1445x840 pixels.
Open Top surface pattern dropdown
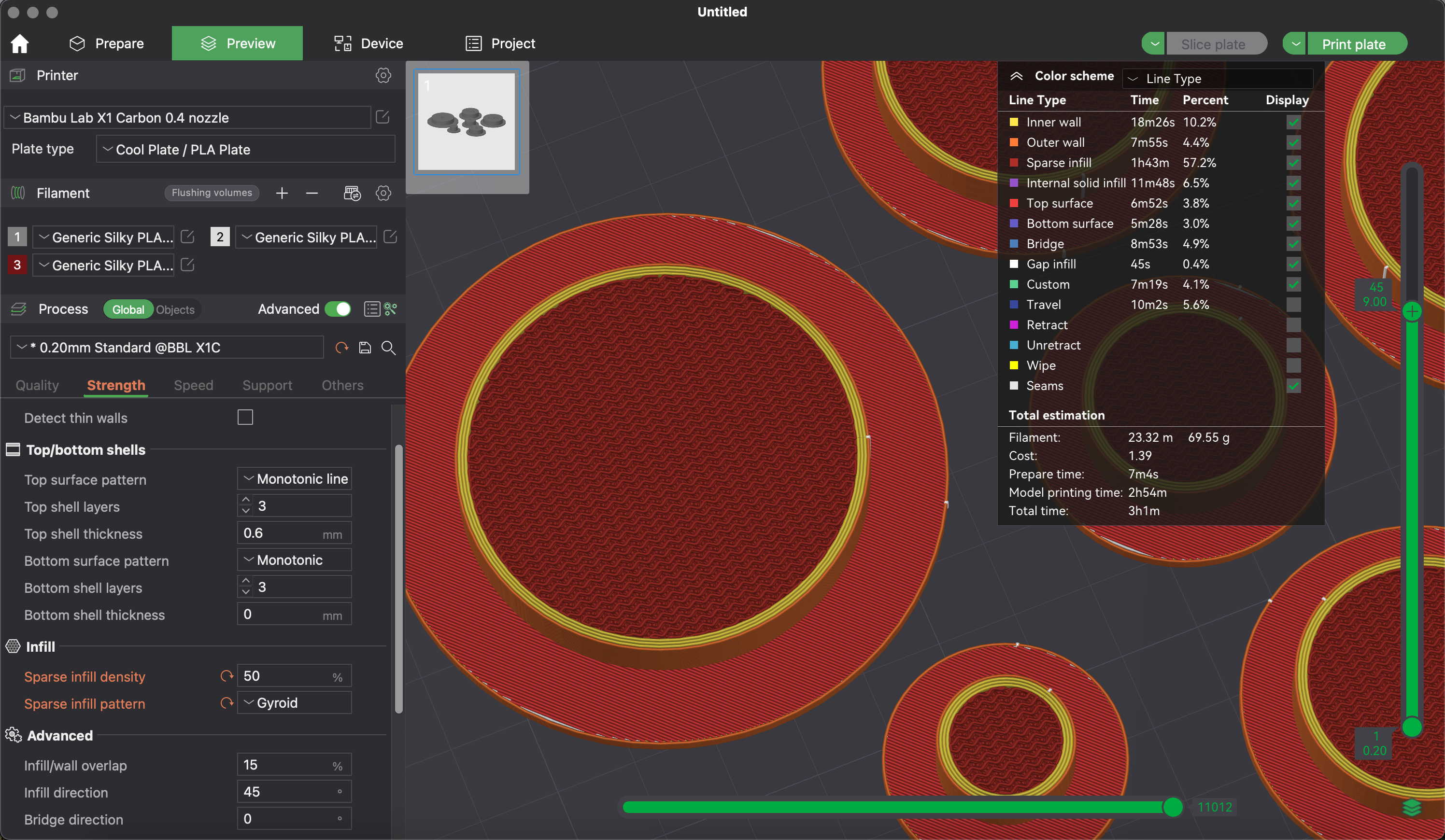point(294,479)
